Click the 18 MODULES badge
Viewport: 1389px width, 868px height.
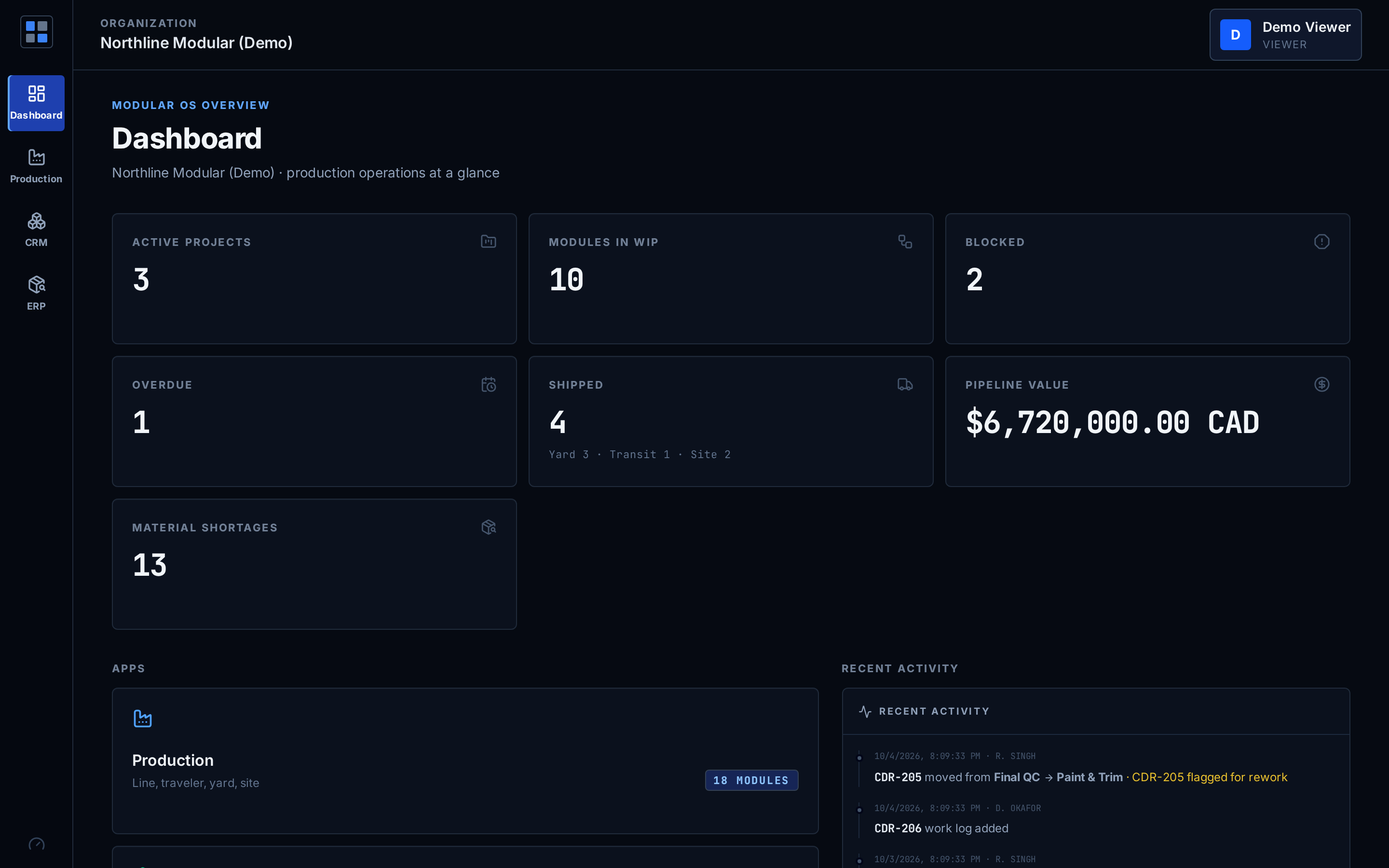tap(751, 780)
